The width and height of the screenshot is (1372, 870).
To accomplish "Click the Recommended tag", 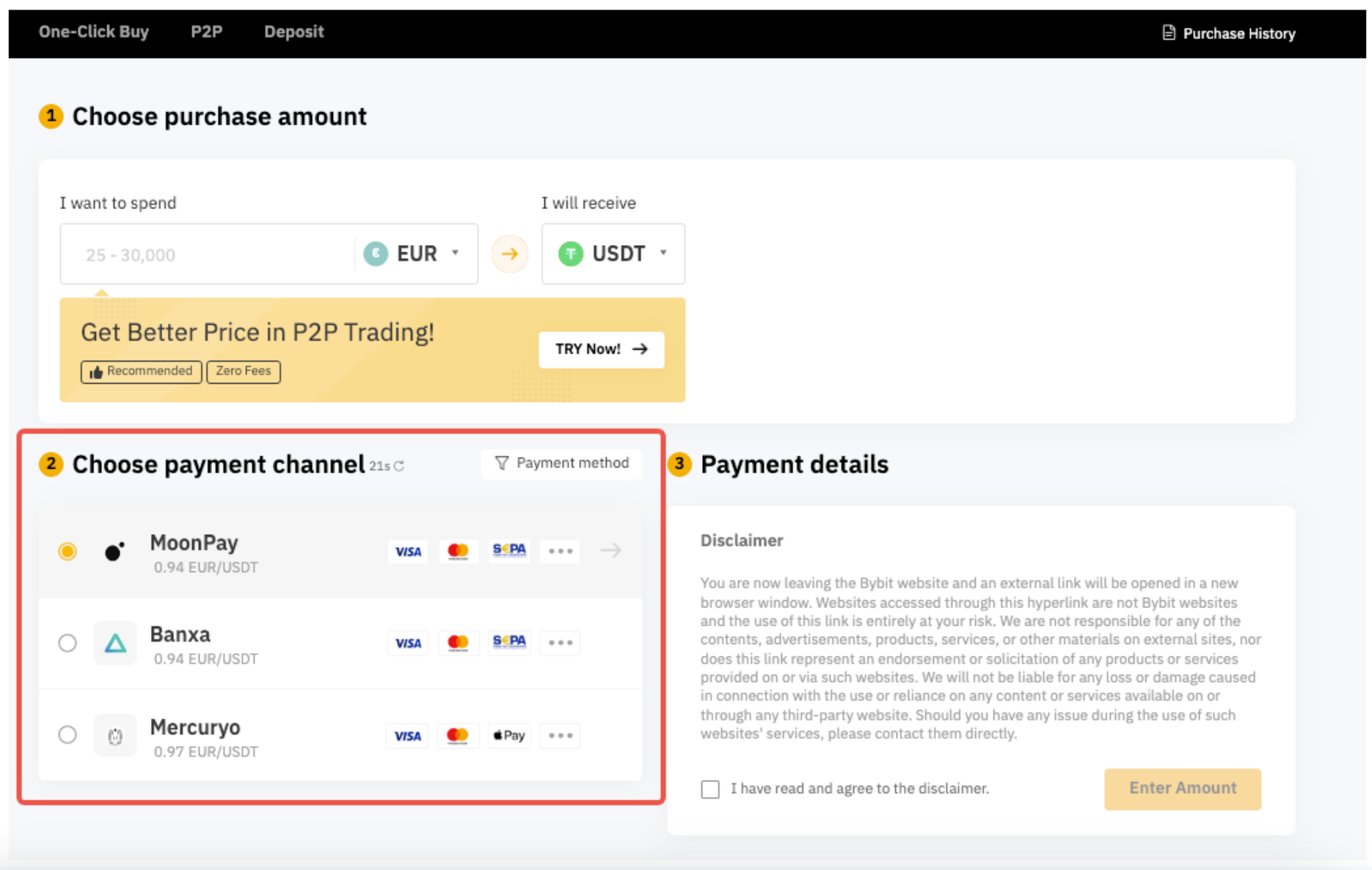I will coord(141,371).
